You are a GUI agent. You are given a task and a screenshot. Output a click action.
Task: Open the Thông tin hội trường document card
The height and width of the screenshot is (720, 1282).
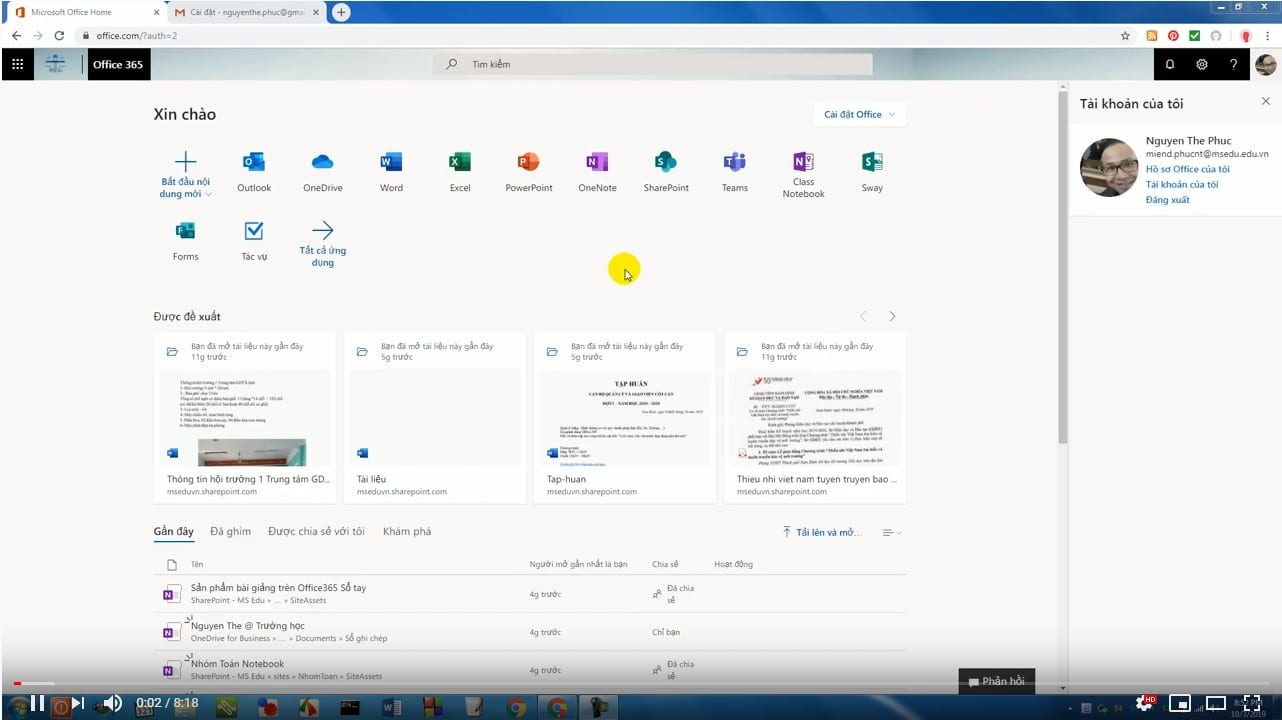243,418
